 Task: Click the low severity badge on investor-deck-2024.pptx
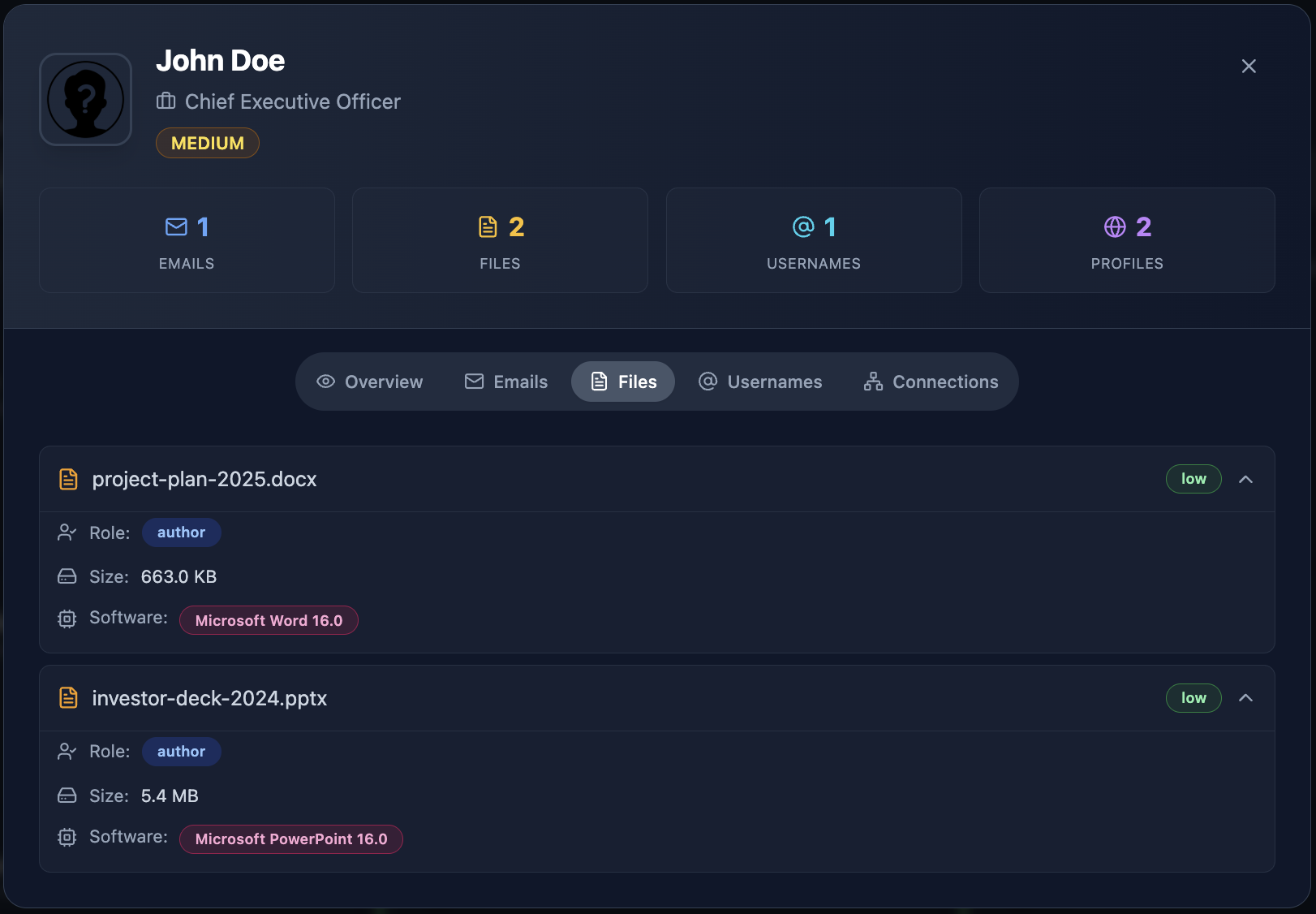(x=1193, y=698)
